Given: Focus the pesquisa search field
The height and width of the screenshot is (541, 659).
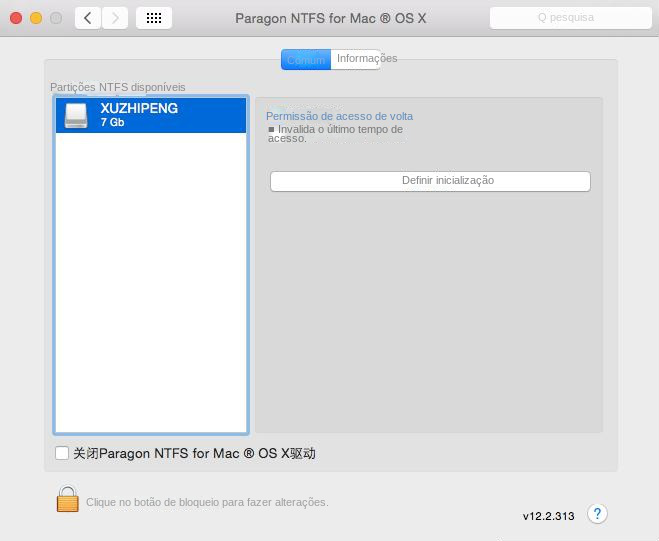Looking at the screenshot, I should 571,18.
